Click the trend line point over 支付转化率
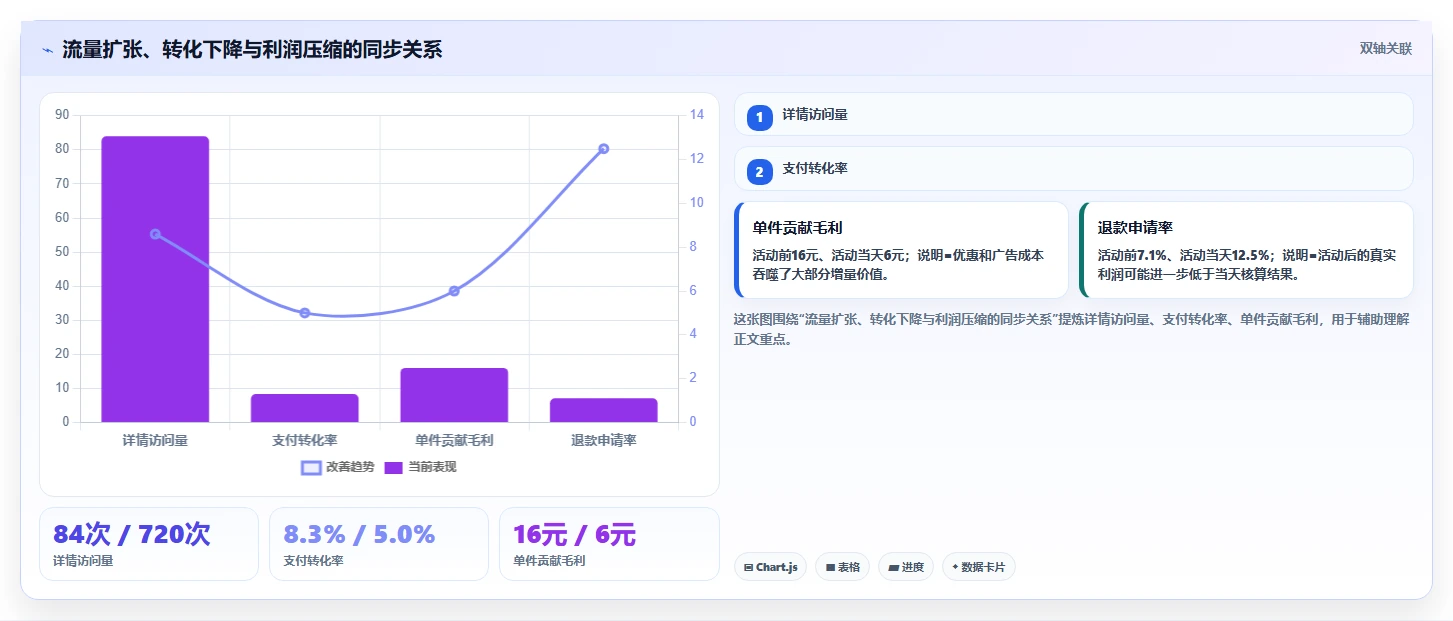Screen dimensions: 1453x621 click(x=304, y=313)
